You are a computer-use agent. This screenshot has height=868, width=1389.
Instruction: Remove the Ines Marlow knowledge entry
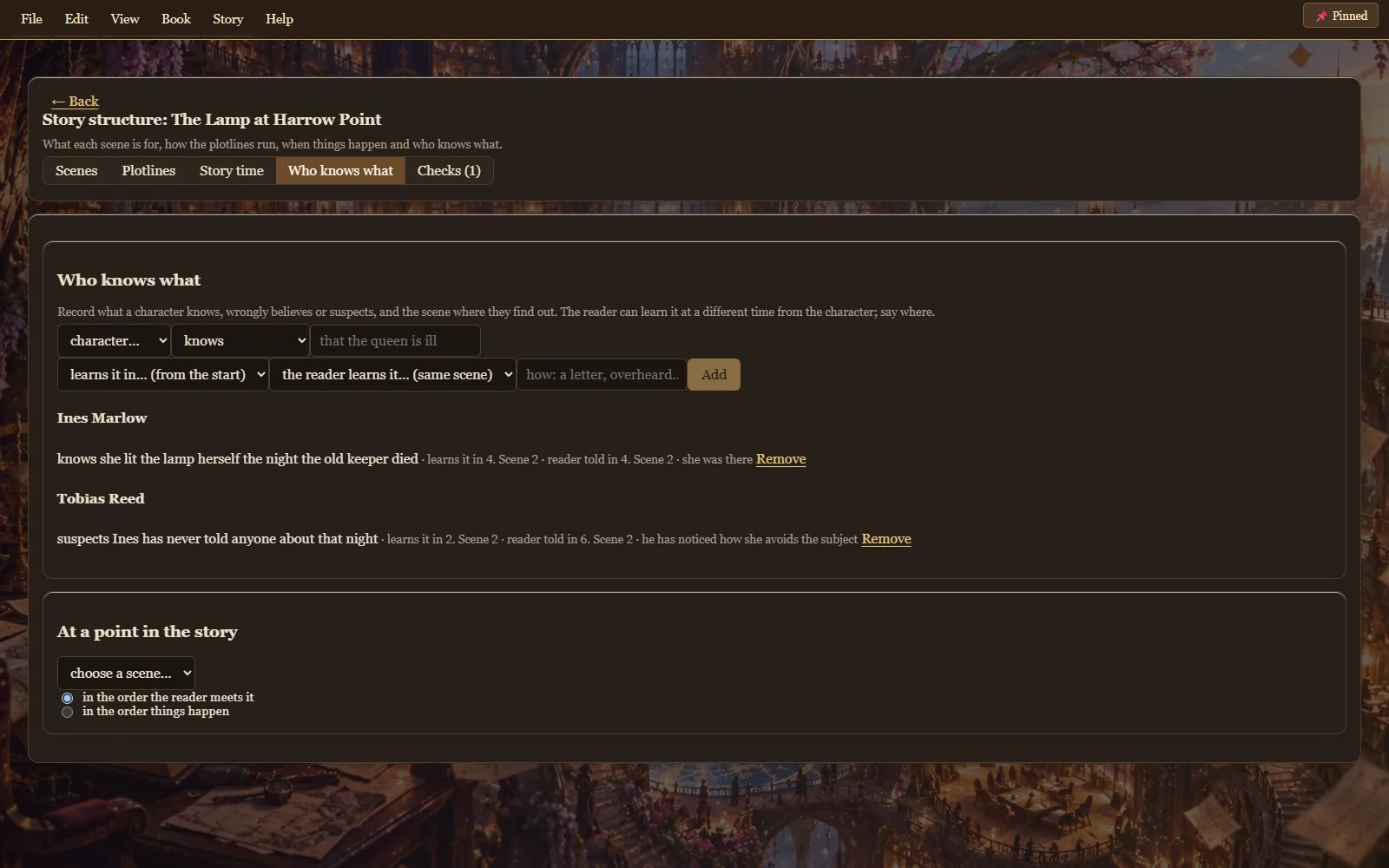[780, 459]
